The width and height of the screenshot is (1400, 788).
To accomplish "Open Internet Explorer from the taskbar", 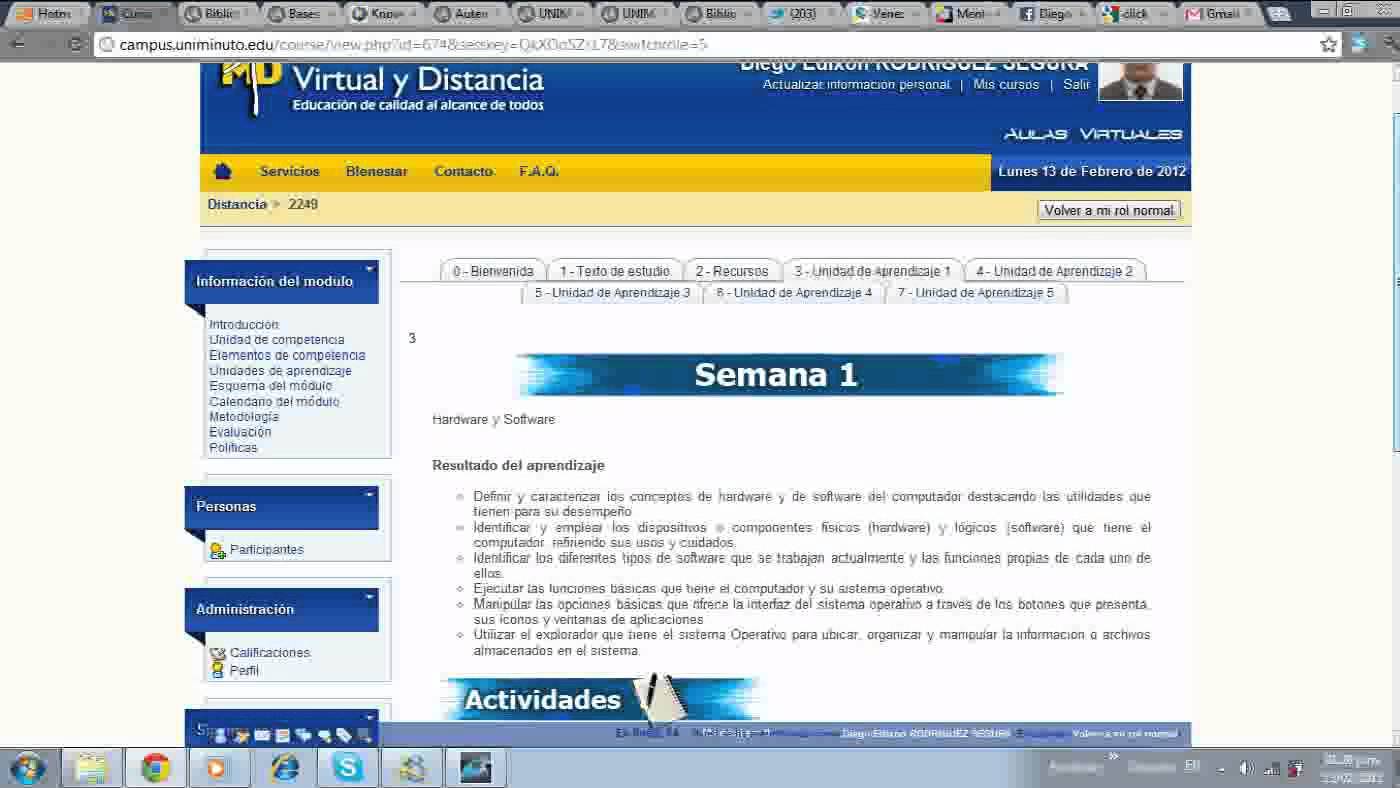I will (285, 768).
